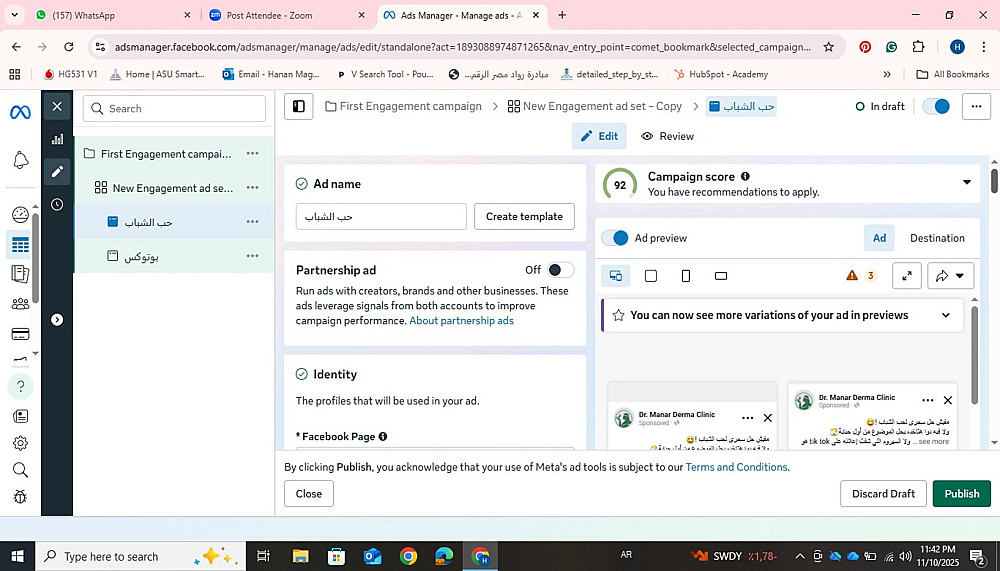This screenshot has width=1000, height=571.
Task: Dismiss right ad preview card with X
Action: click(948, 400)
